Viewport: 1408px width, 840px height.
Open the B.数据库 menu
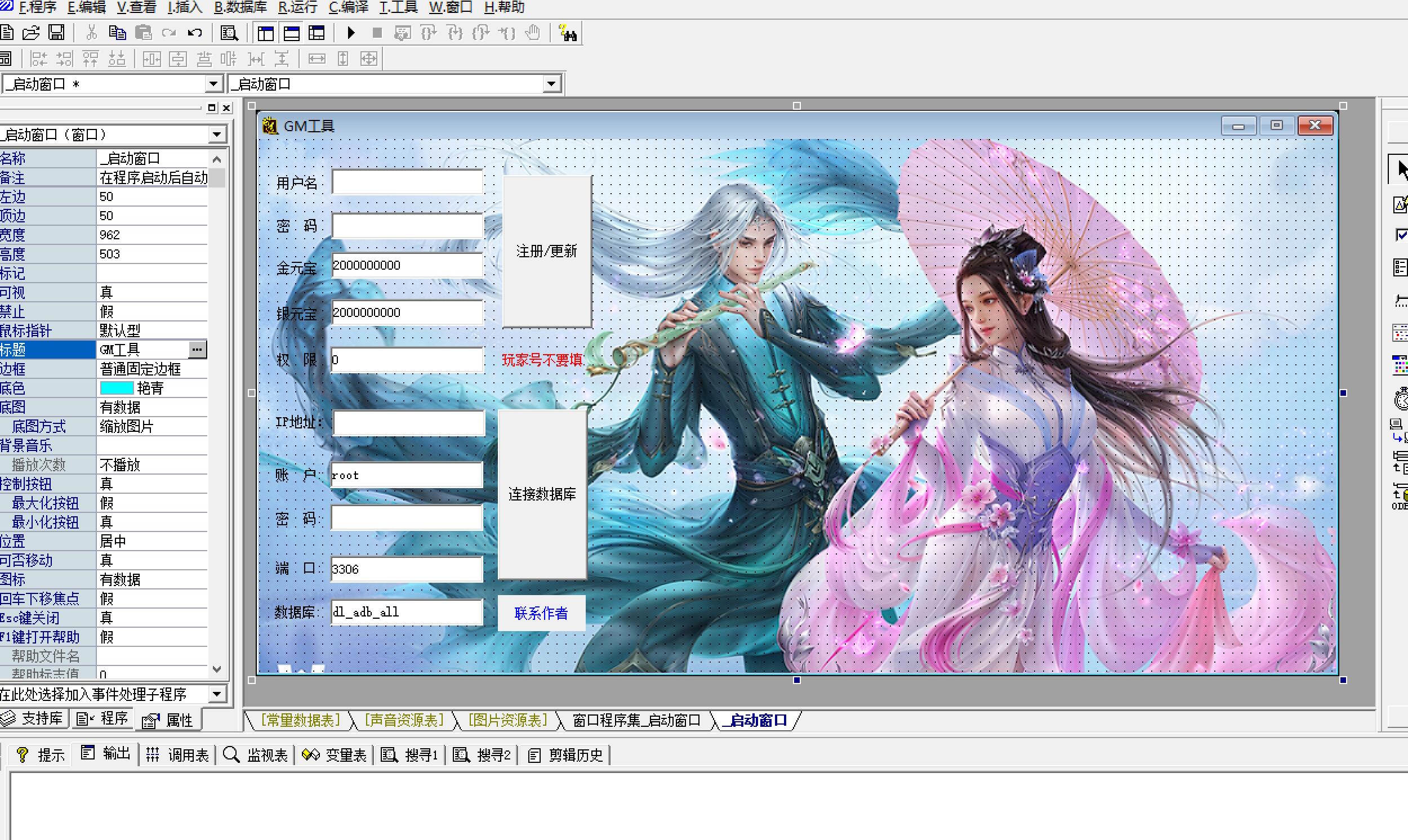(x=240, y=7)
